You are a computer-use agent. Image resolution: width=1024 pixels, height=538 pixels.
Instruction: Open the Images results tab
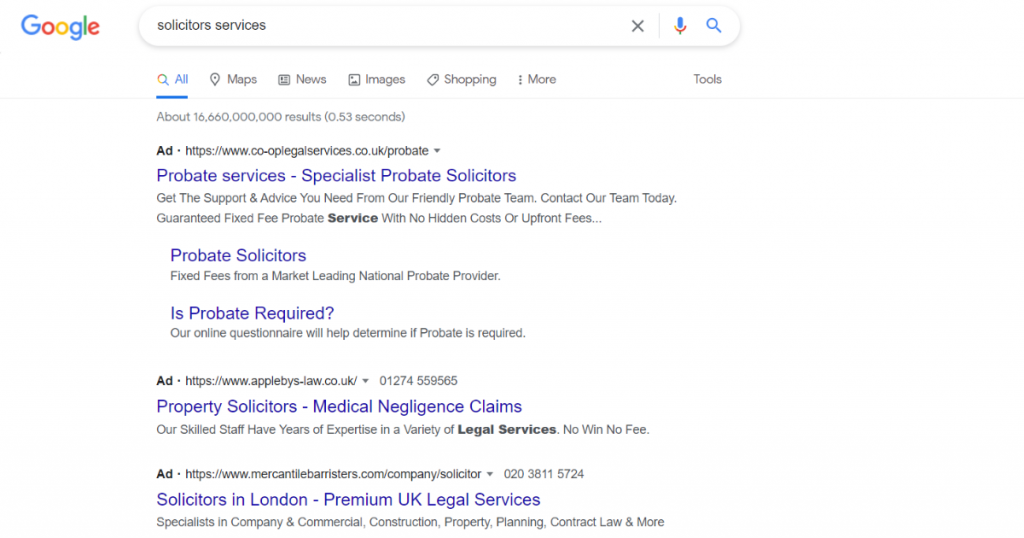[x=376, y=79]
